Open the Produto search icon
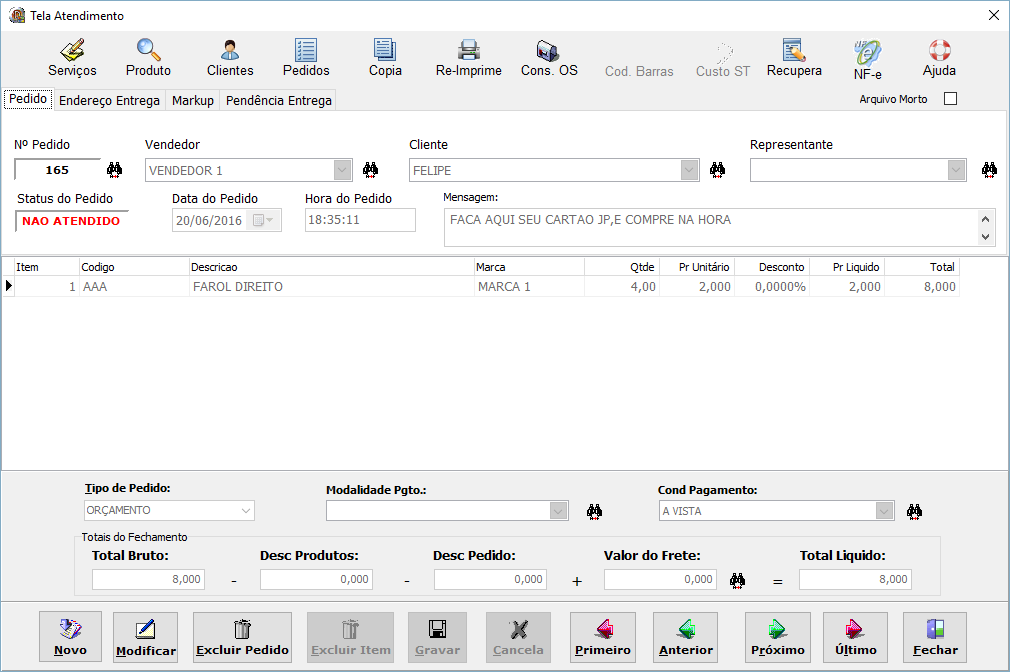Screen dimensions: 1010x672 point(148,58)
